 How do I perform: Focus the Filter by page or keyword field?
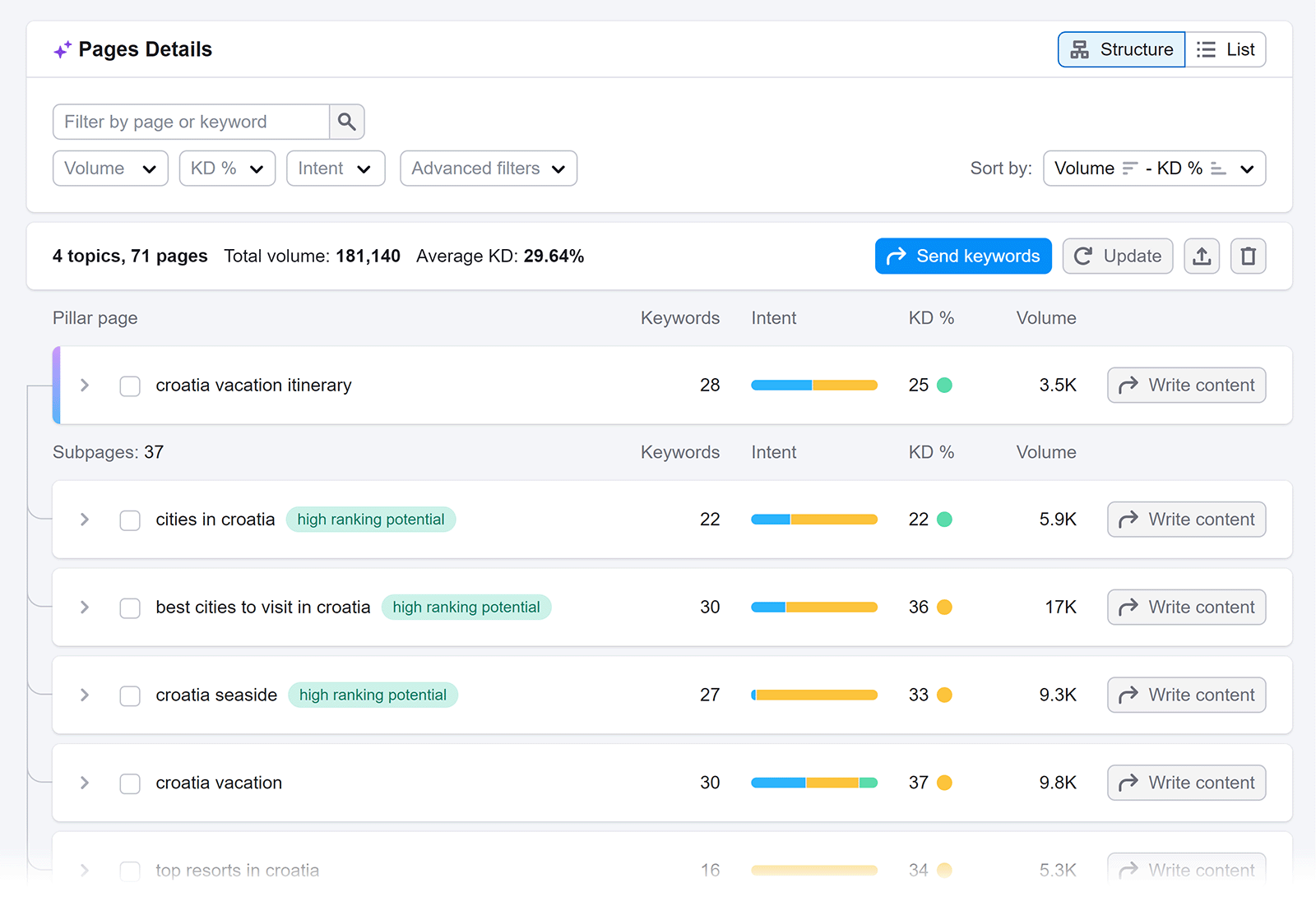[x=191, y=122]
